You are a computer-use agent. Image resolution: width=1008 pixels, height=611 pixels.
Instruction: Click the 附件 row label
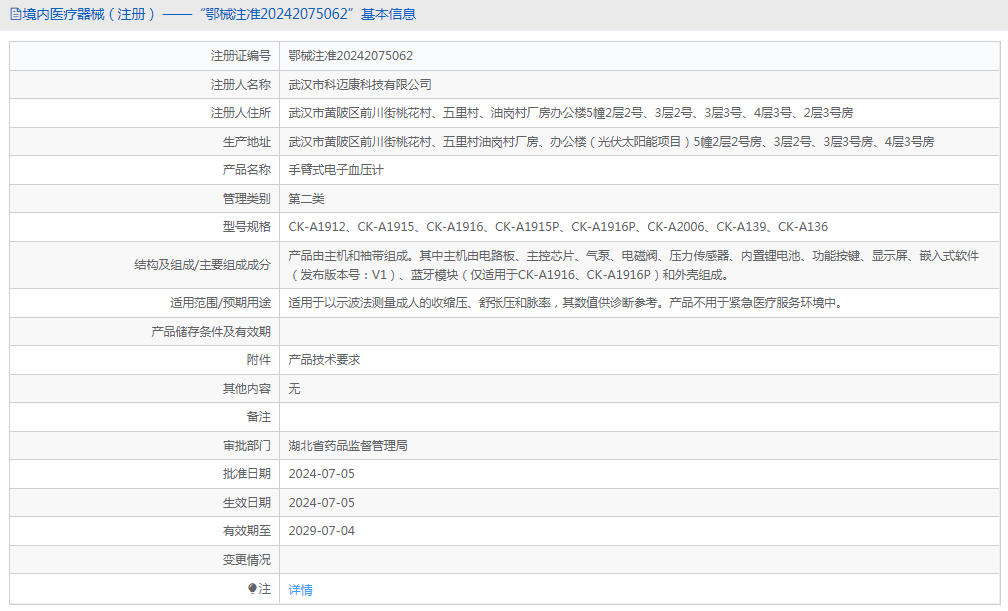click(x=258, y=360)
